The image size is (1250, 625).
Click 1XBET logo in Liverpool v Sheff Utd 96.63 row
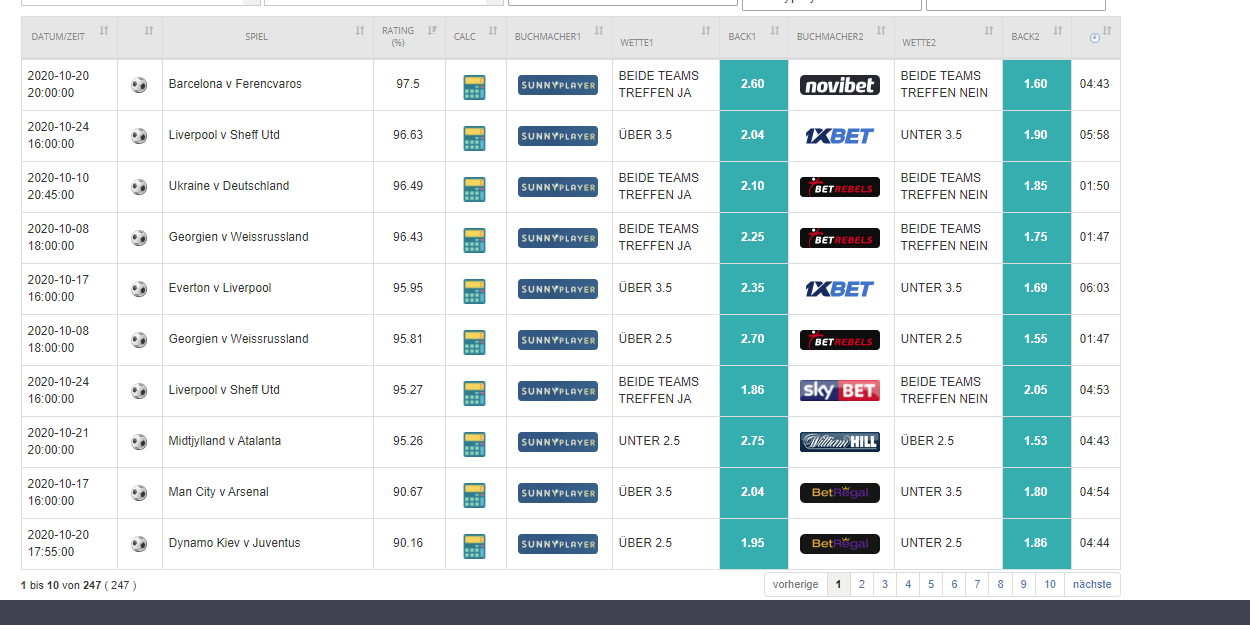coord(840,136)
